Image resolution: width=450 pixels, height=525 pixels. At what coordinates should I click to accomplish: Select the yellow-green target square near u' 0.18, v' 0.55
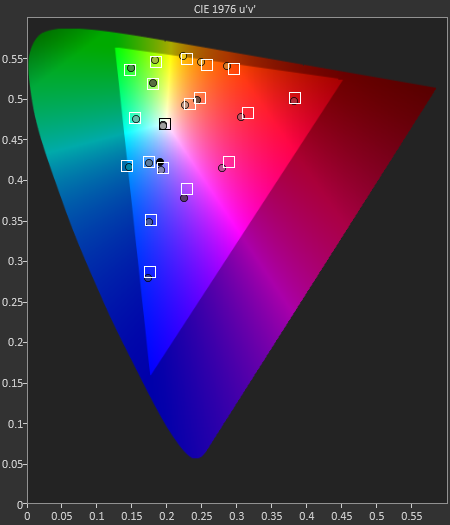coord(156,62)
